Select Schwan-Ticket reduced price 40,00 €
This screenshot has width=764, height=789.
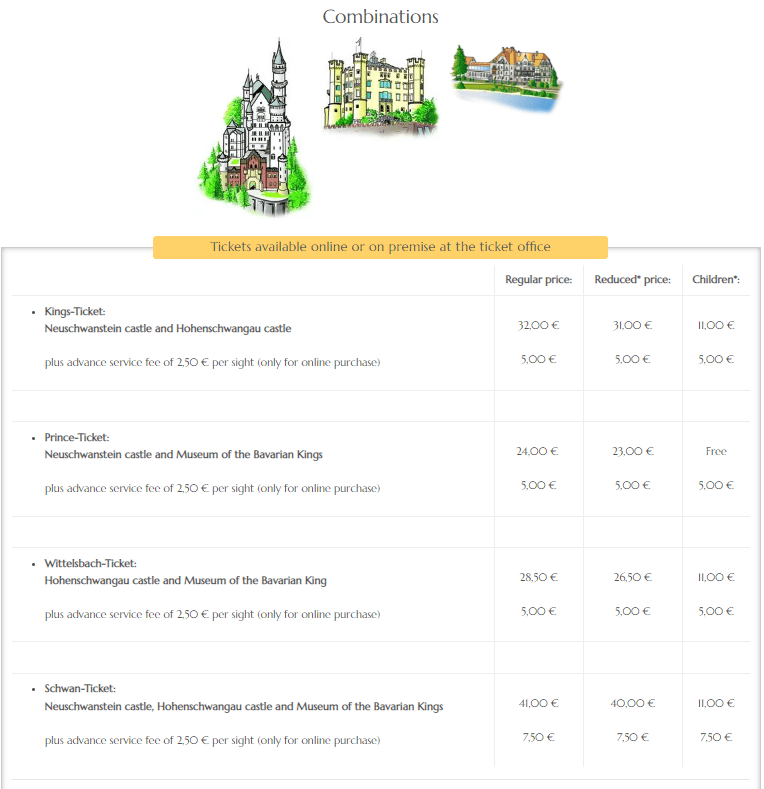click(x=633, y=703)
